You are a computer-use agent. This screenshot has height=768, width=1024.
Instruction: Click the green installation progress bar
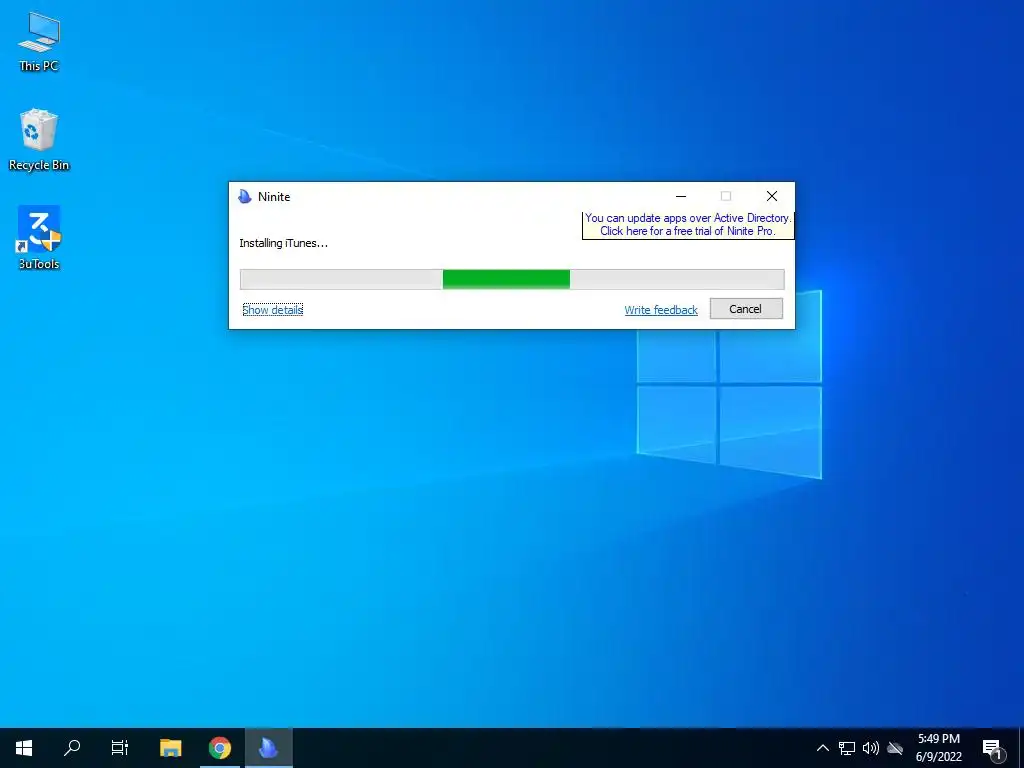(512, 279)
